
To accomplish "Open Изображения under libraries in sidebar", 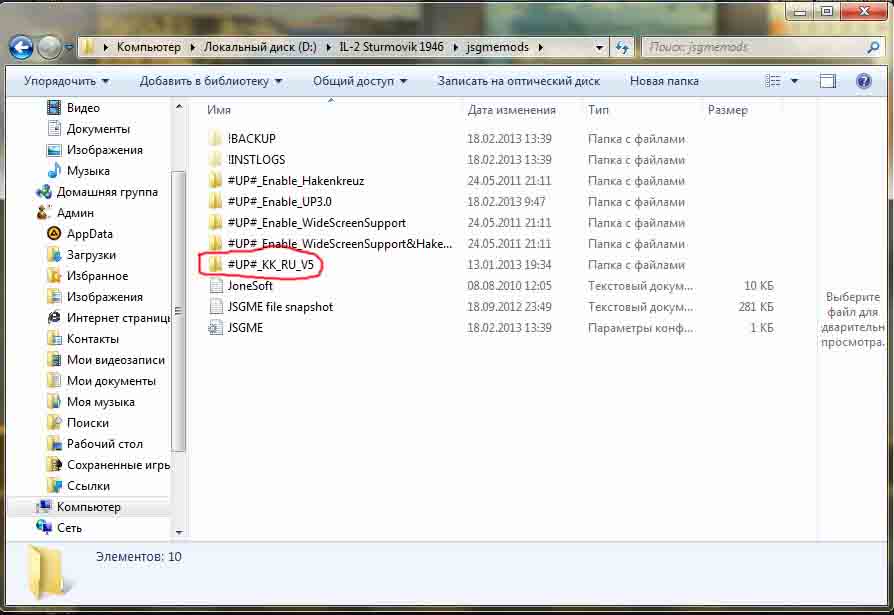I will (104, 150).
